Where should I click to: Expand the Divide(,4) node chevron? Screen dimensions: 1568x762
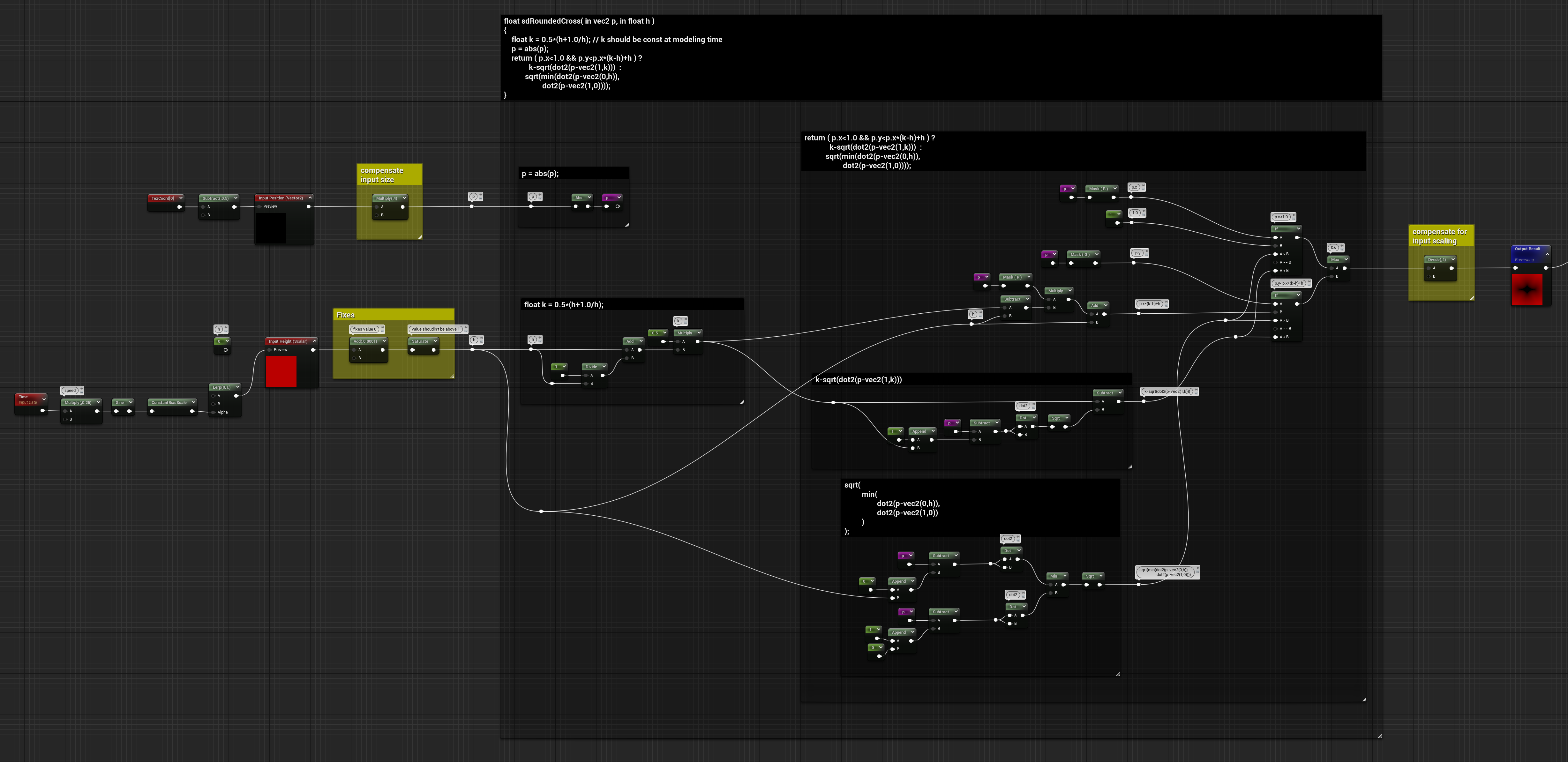(x=1453, y=259)
